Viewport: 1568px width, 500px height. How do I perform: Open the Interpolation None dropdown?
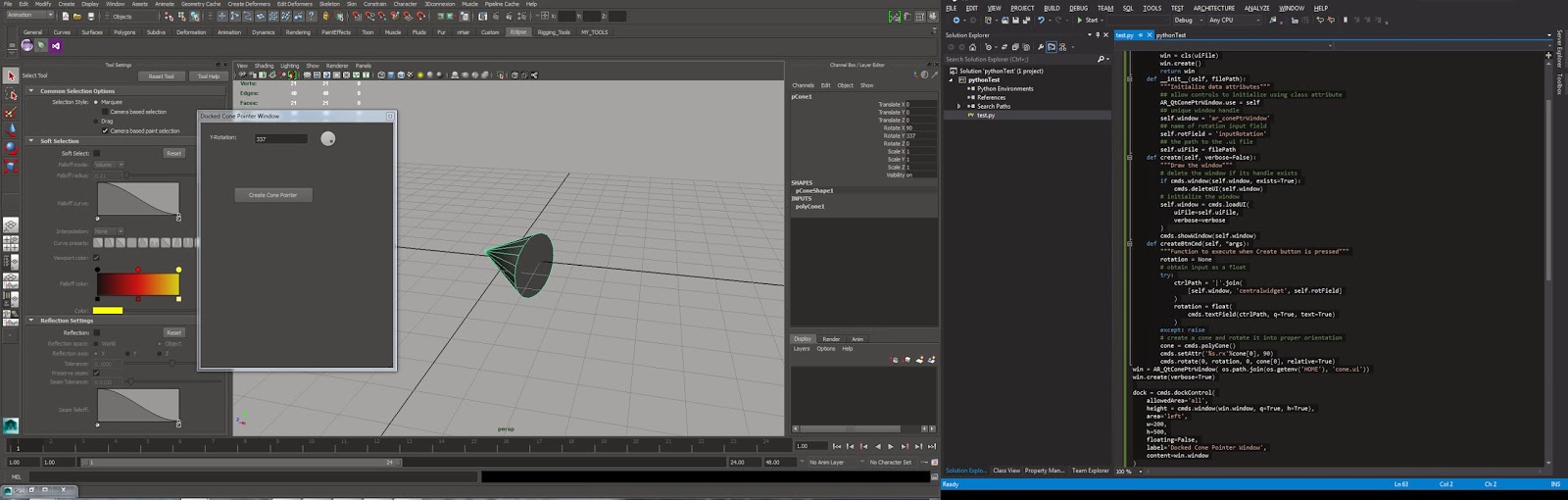tap(108, 231)
